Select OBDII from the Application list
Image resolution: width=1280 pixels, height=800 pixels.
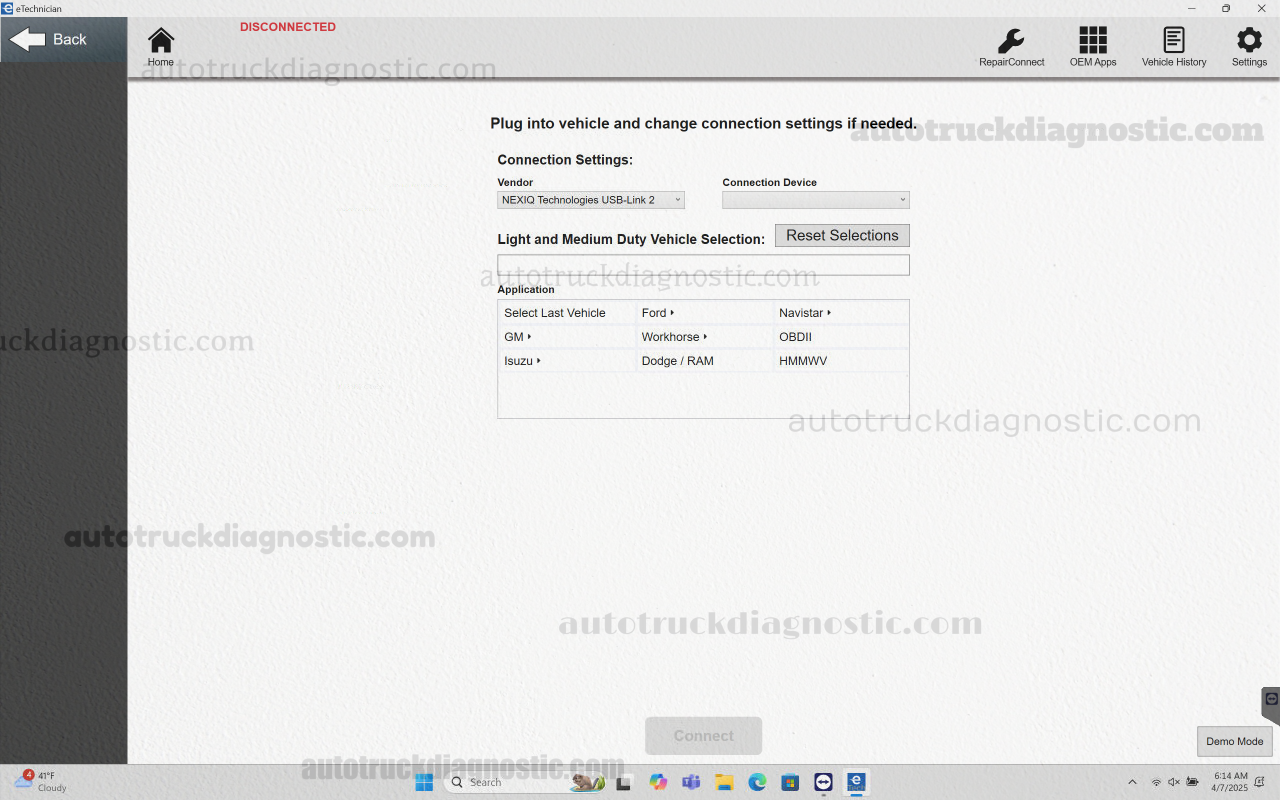[795, 336]
